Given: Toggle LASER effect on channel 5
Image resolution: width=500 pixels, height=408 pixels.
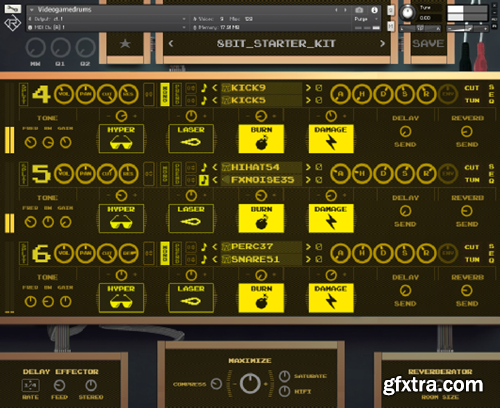Looking at the screenshot, I should 191,218.
